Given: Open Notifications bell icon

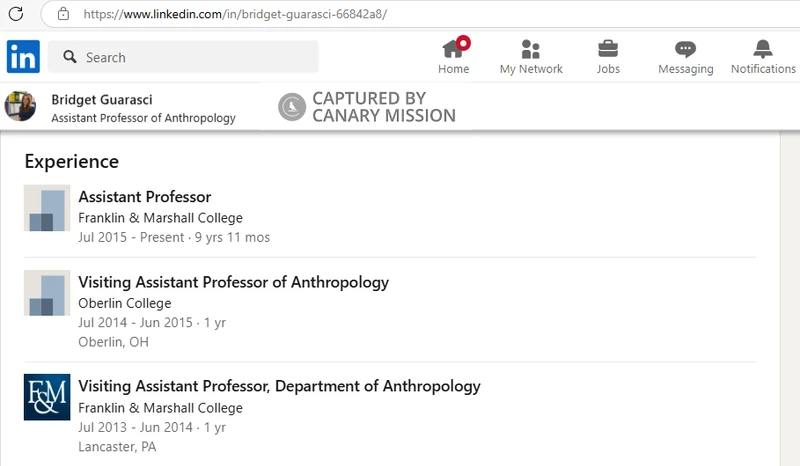Looking at the screenshot, I should 763,49.
